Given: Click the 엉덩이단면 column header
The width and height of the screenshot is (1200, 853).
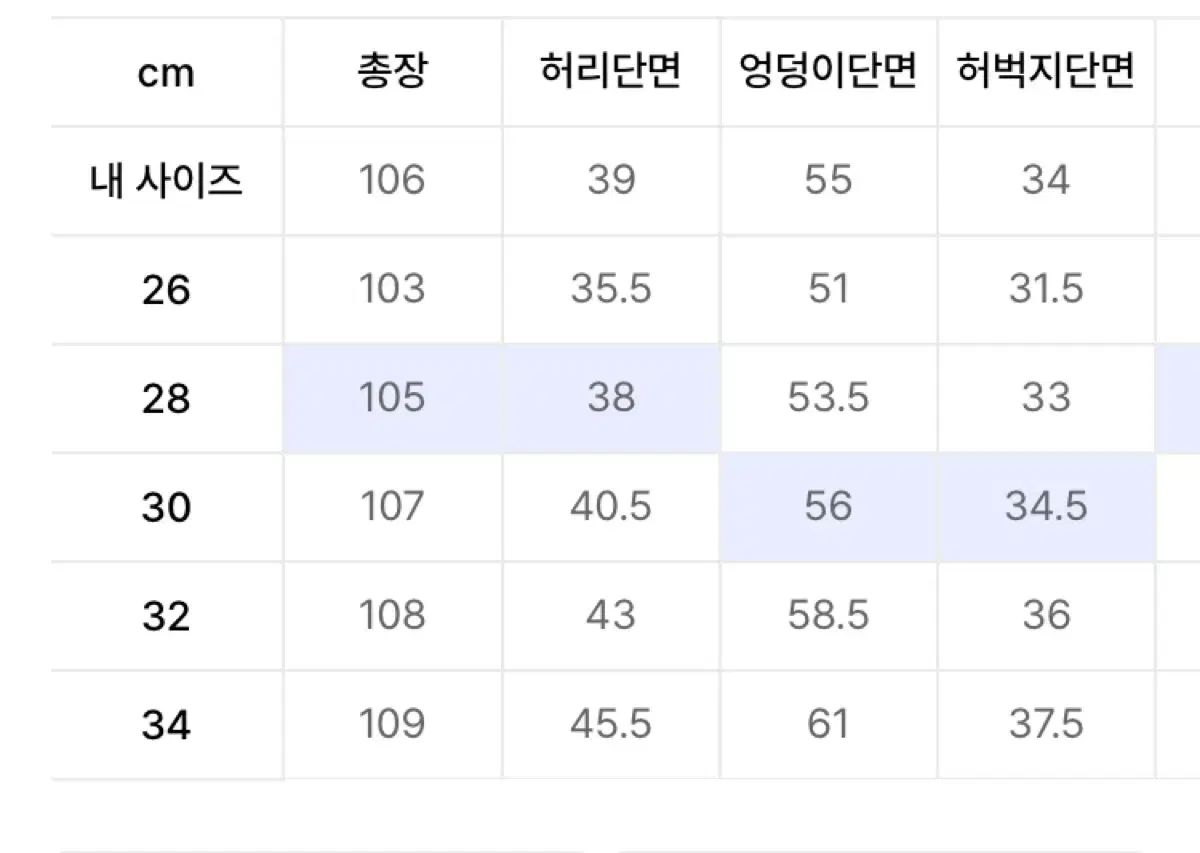Looking at the screenshot, I should click(828, 72).
